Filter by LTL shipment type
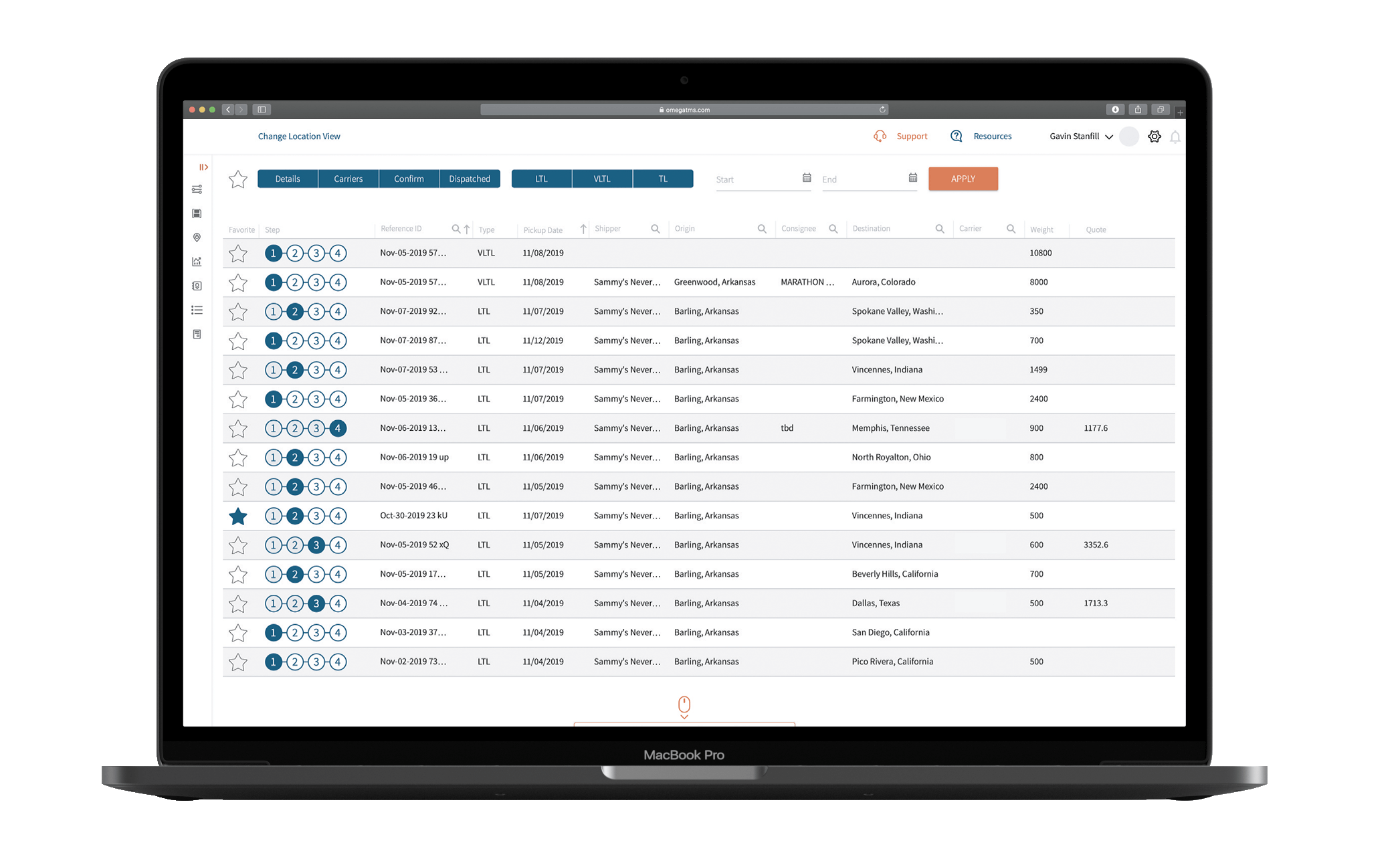This screenshot has width=1400, height=853. (542, 179)
